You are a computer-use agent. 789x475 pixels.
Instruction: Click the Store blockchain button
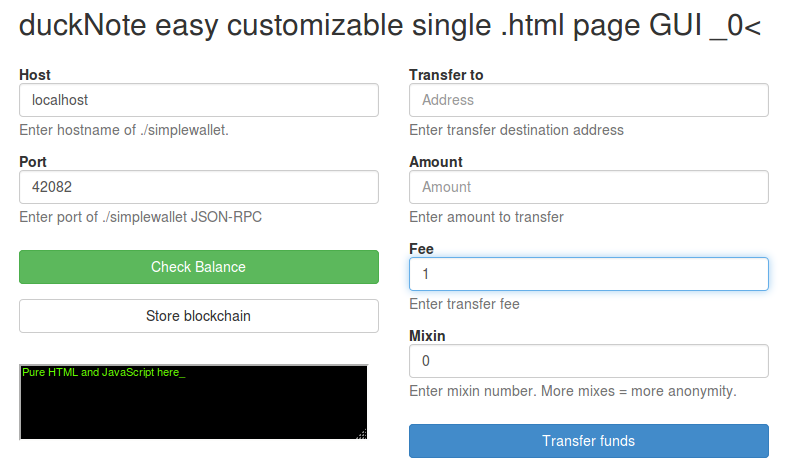pos(199,316)
